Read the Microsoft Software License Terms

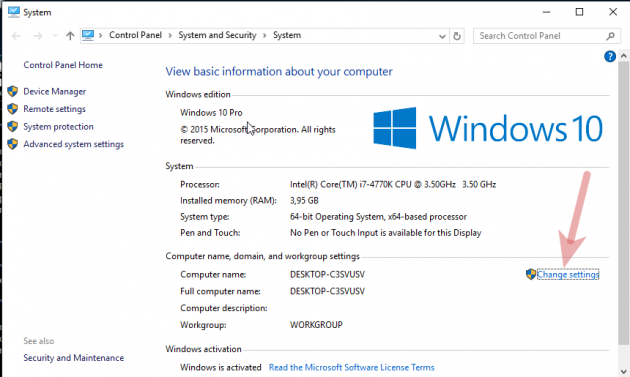[352, 367]
